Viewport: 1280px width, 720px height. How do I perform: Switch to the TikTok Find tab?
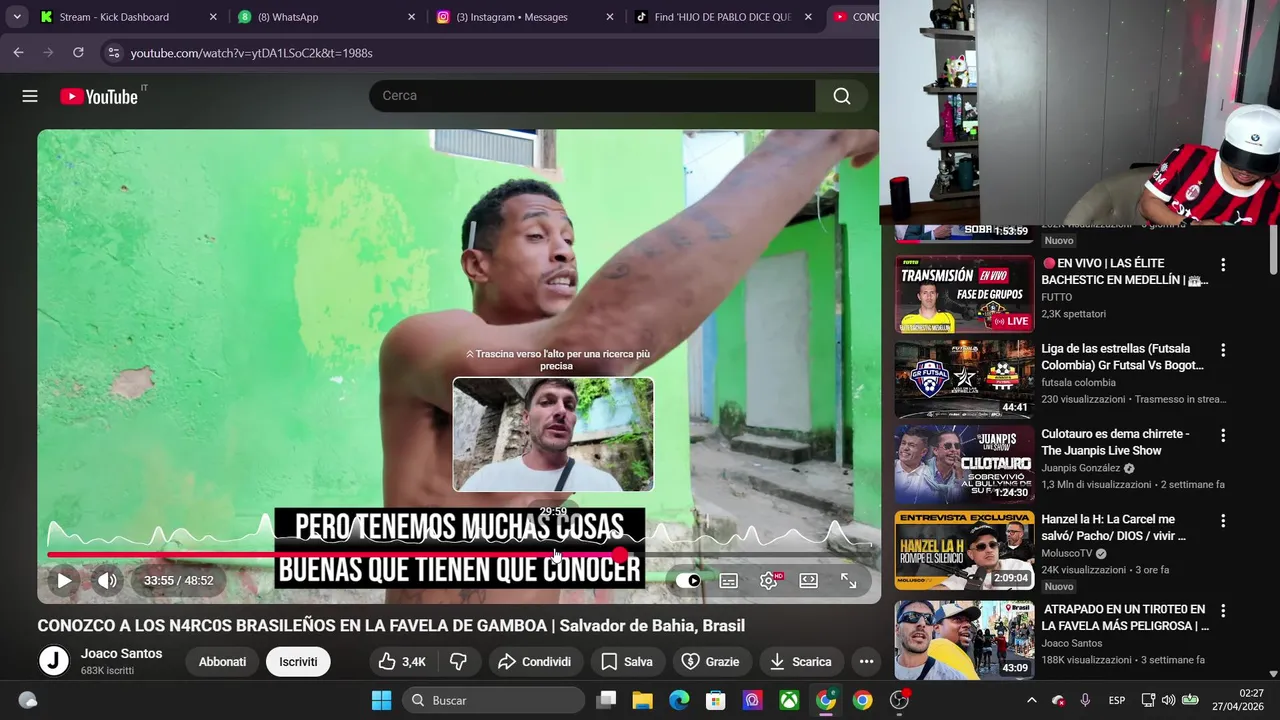point(722,17)
